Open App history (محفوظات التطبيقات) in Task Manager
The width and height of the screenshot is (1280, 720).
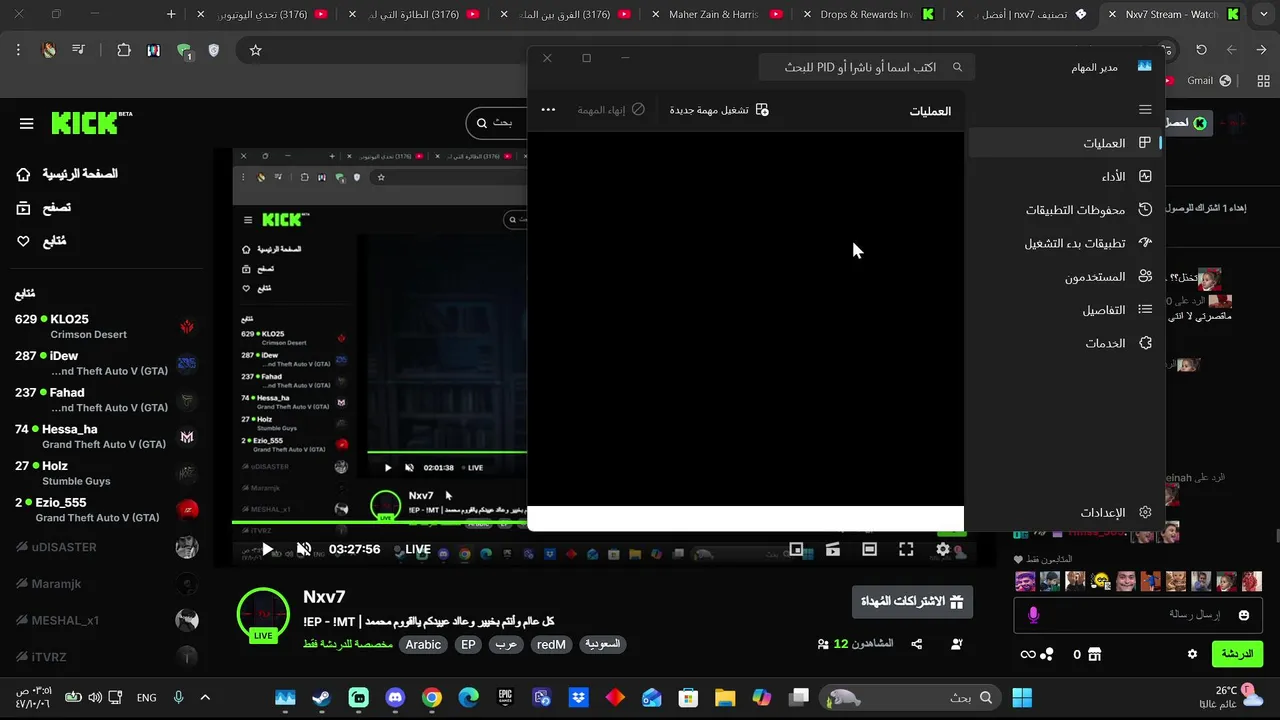click(x=1066, y=210)
